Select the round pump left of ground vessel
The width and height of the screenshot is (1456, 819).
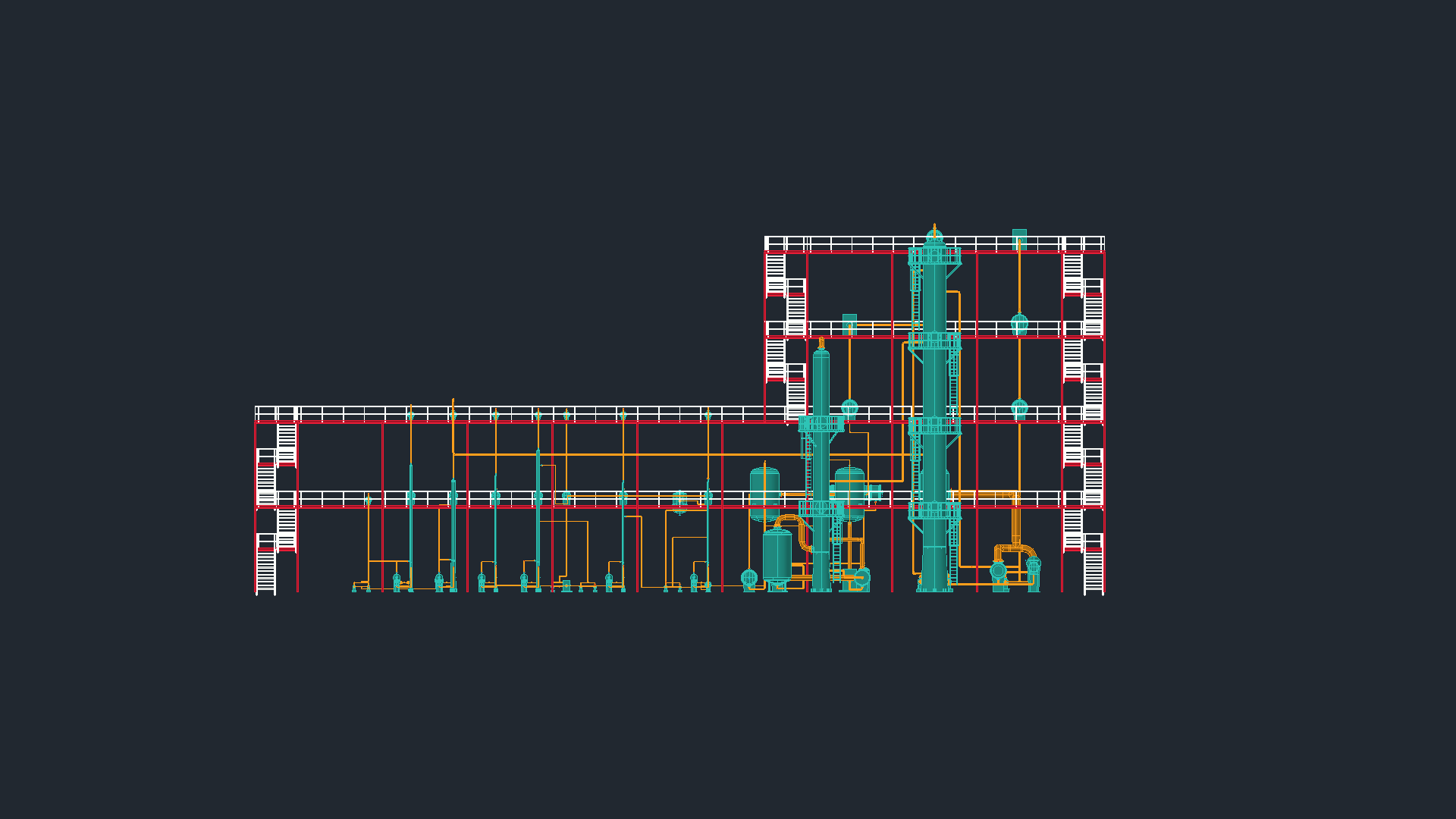[749, 578]
